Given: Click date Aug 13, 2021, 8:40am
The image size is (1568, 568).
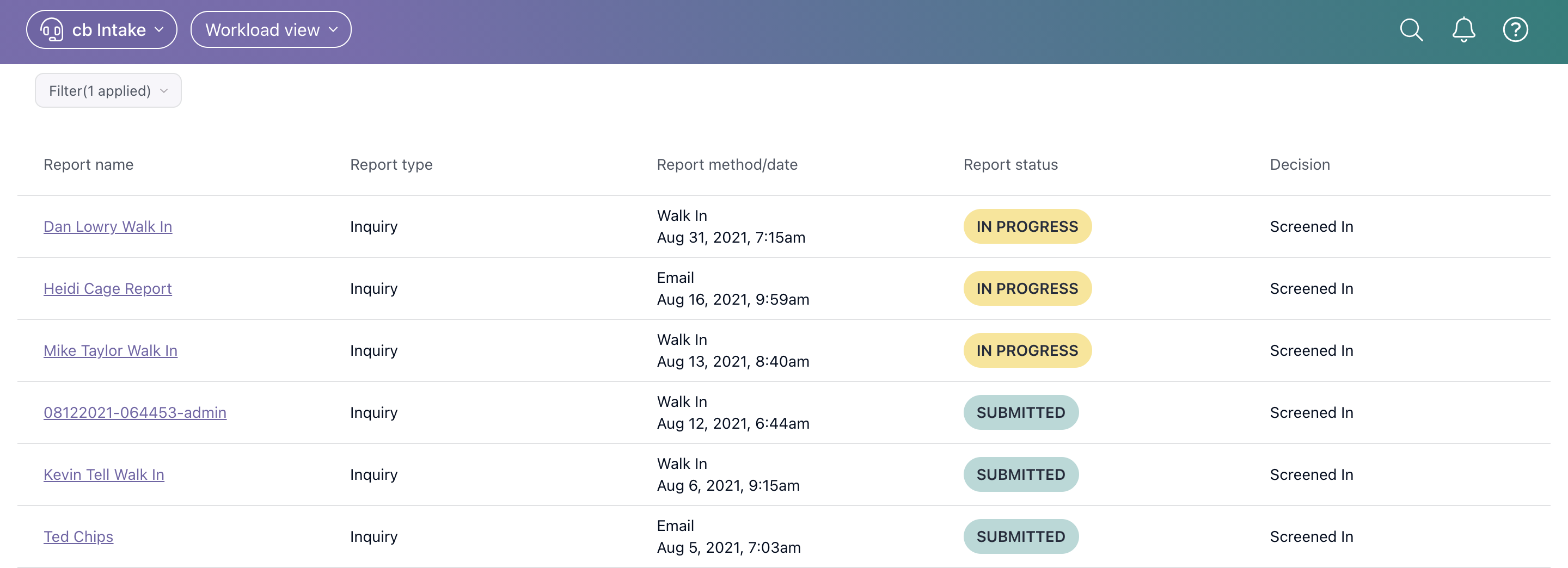Looking at the screenshot, I should [733, 361].
